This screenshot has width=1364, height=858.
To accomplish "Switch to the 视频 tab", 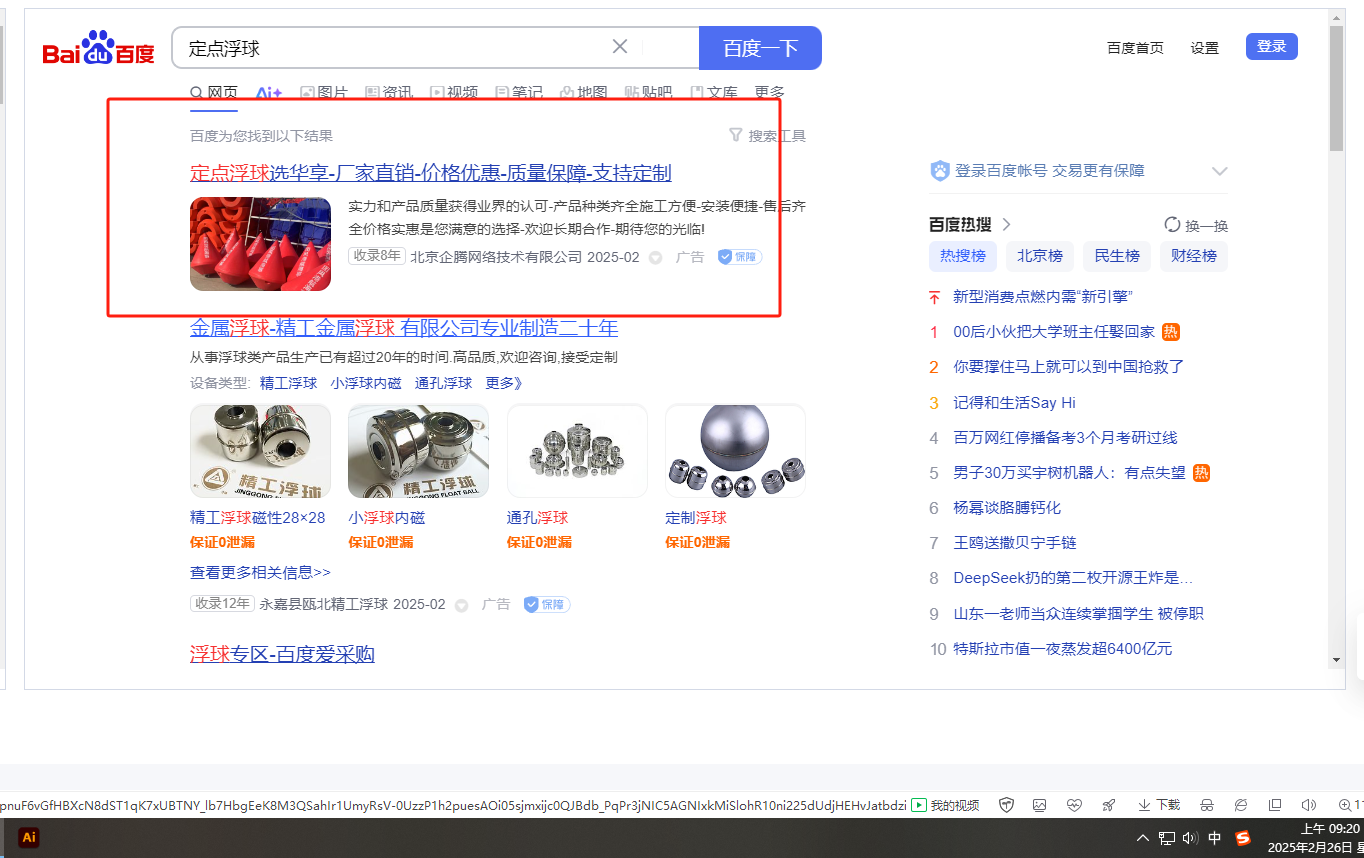I will (x=454, y=92).
